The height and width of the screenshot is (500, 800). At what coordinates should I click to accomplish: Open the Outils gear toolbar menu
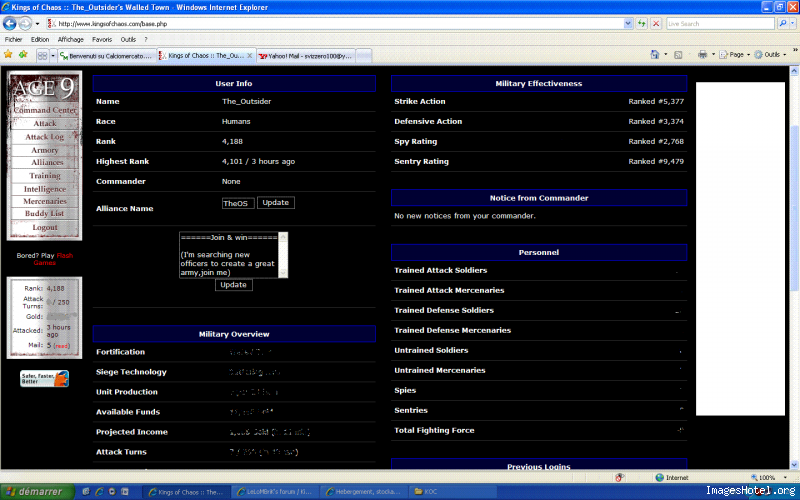point(770,55)
